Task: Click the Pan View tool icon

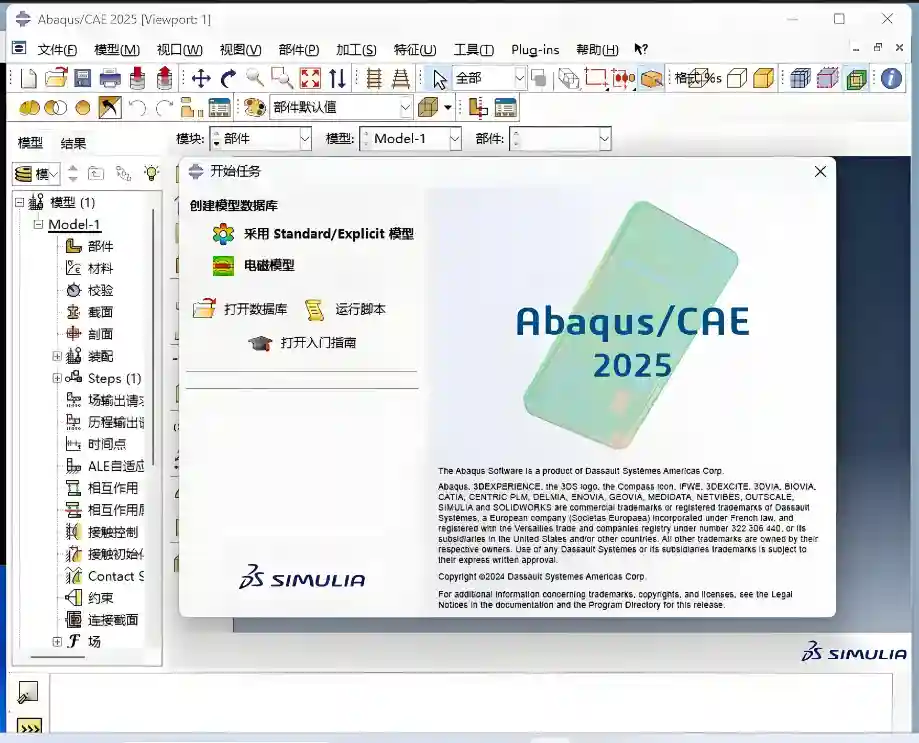Action: [x=201, y=78]
